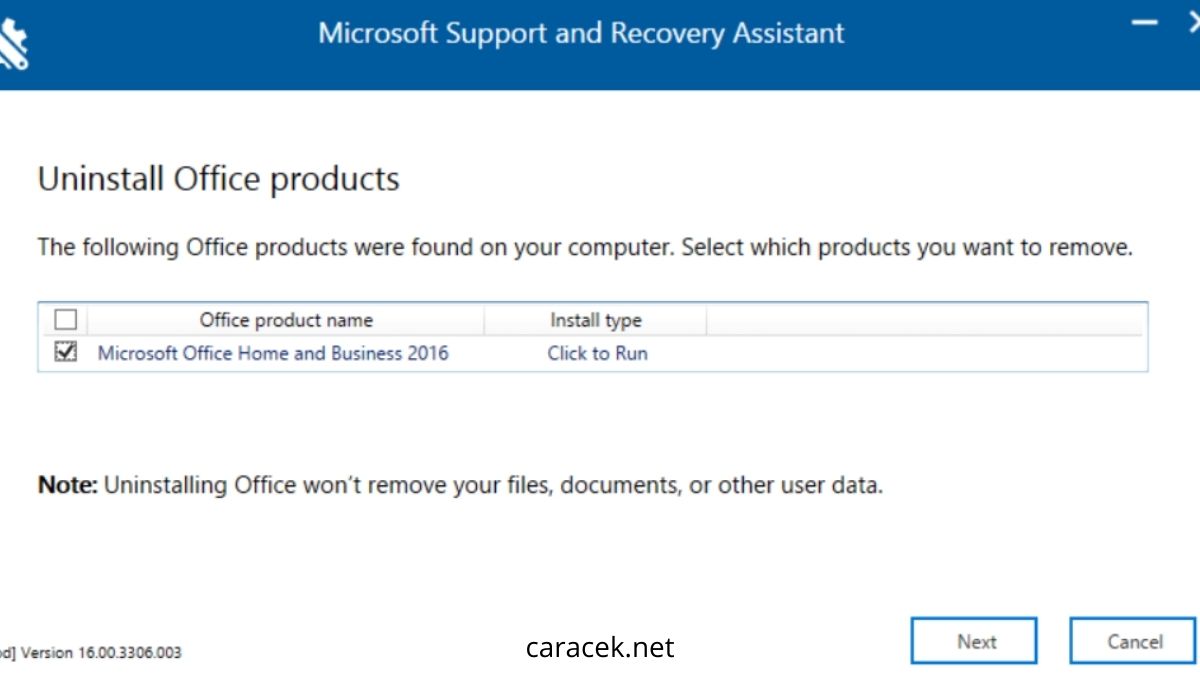Screen dimensions: 1200x675
Task: Minimize the assistant window
Action: click(x=1143, y=22)
